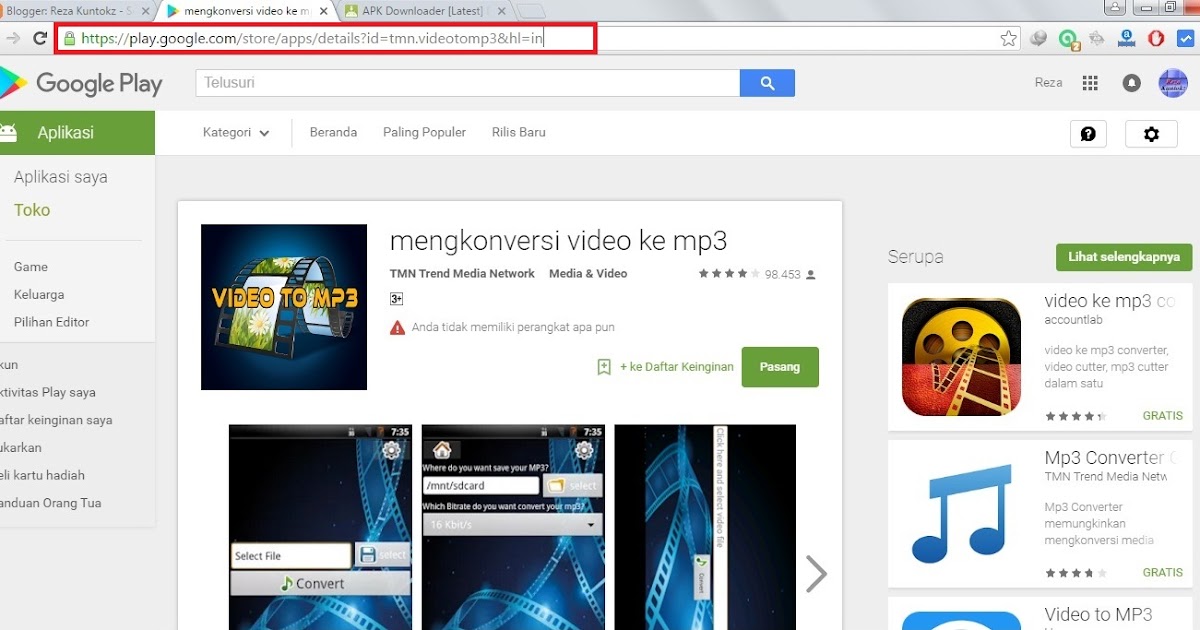Click the blue checkmark extension icon
This screenshot has height=630, width=1200.
click(x=1185, y=39)
